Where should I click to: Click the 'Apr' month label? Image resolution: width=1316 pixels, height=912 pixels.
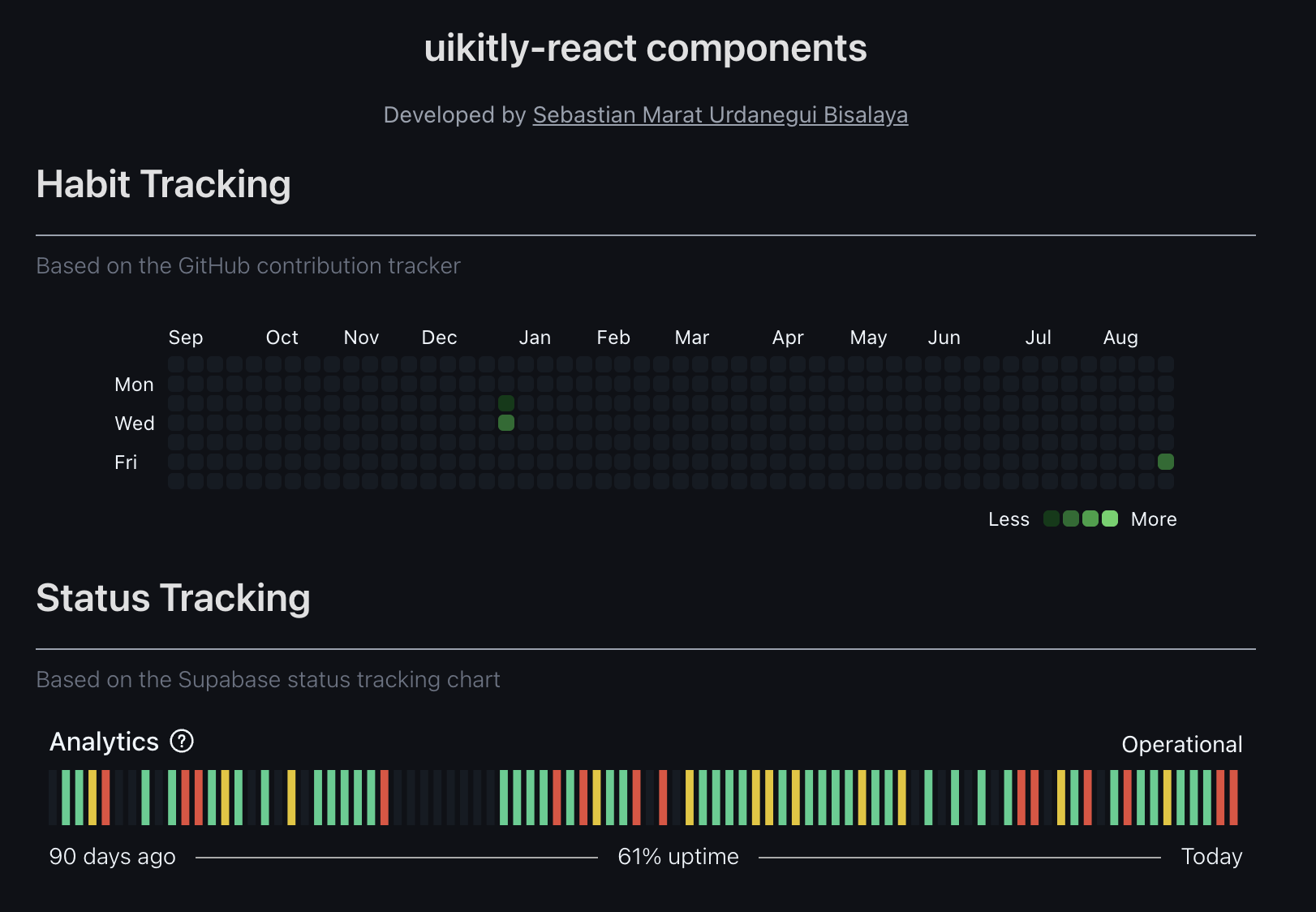(789, 338)
